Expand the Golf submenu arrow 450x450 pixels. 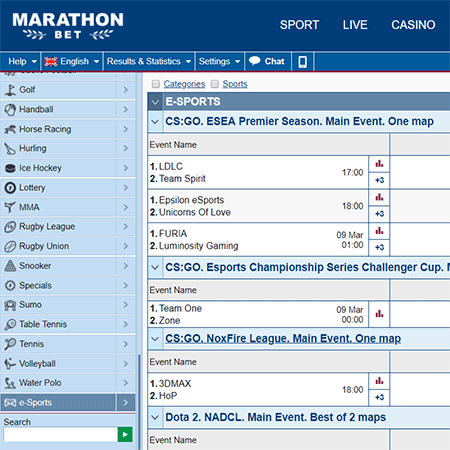125,90
